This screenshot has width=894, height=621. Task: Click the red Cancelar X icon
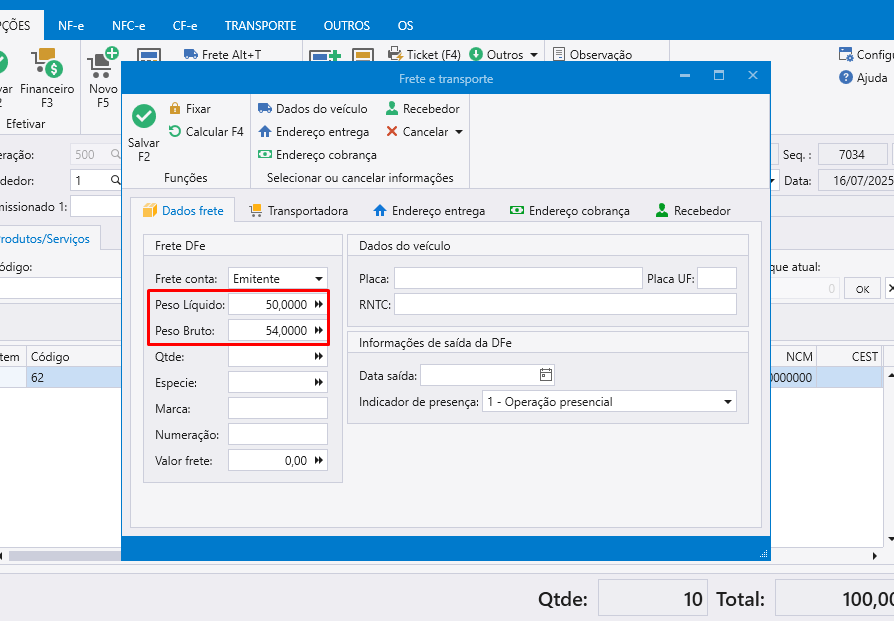click(x=392, y=132)
